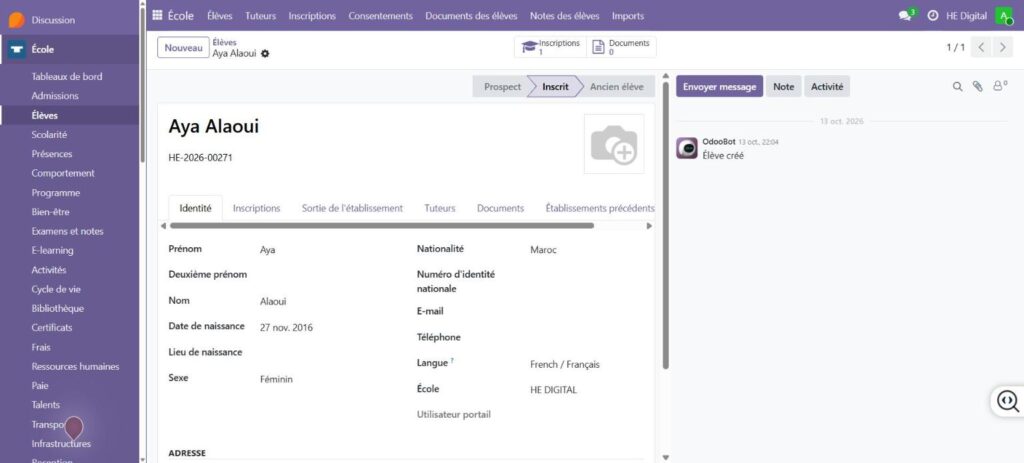This screenshot has height=463, width=1024.
Task: Open Tuteurs top menu
Action: 261,16
